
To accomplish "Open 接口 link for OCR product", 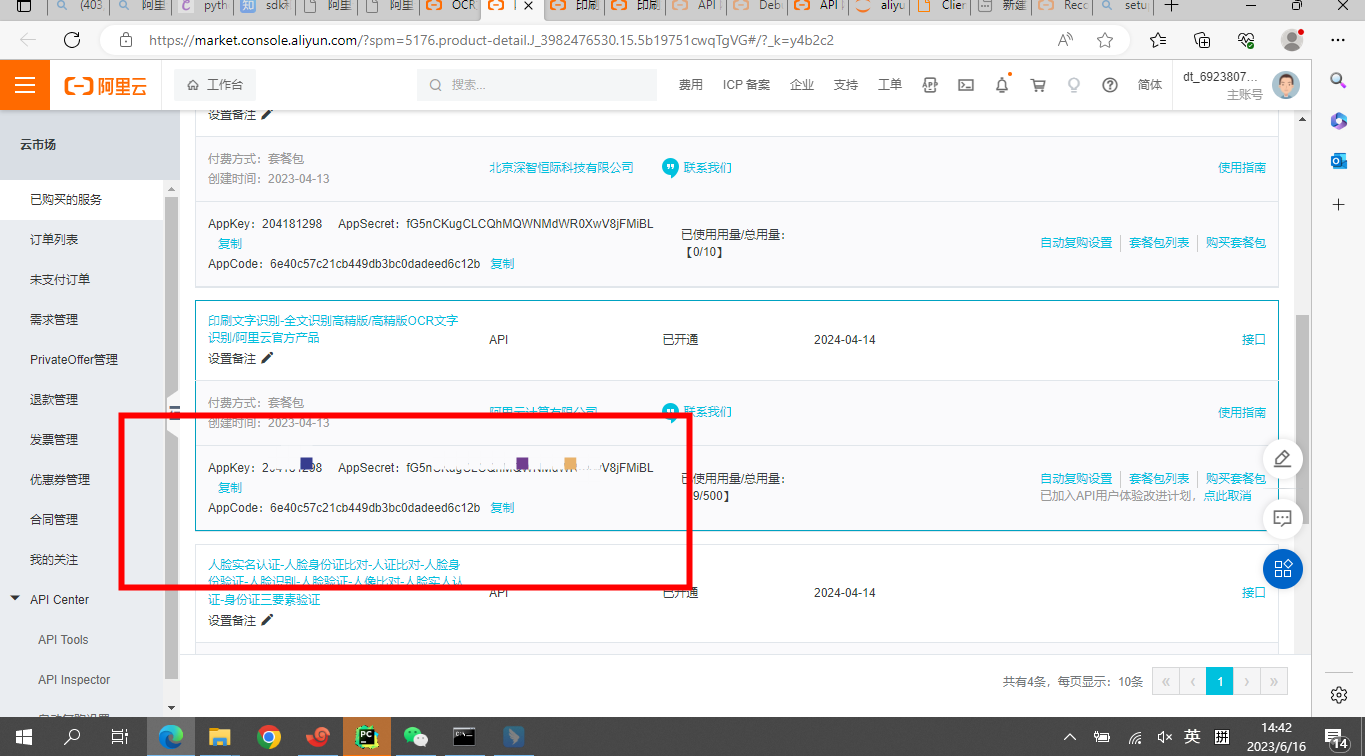I will 1254,340.
